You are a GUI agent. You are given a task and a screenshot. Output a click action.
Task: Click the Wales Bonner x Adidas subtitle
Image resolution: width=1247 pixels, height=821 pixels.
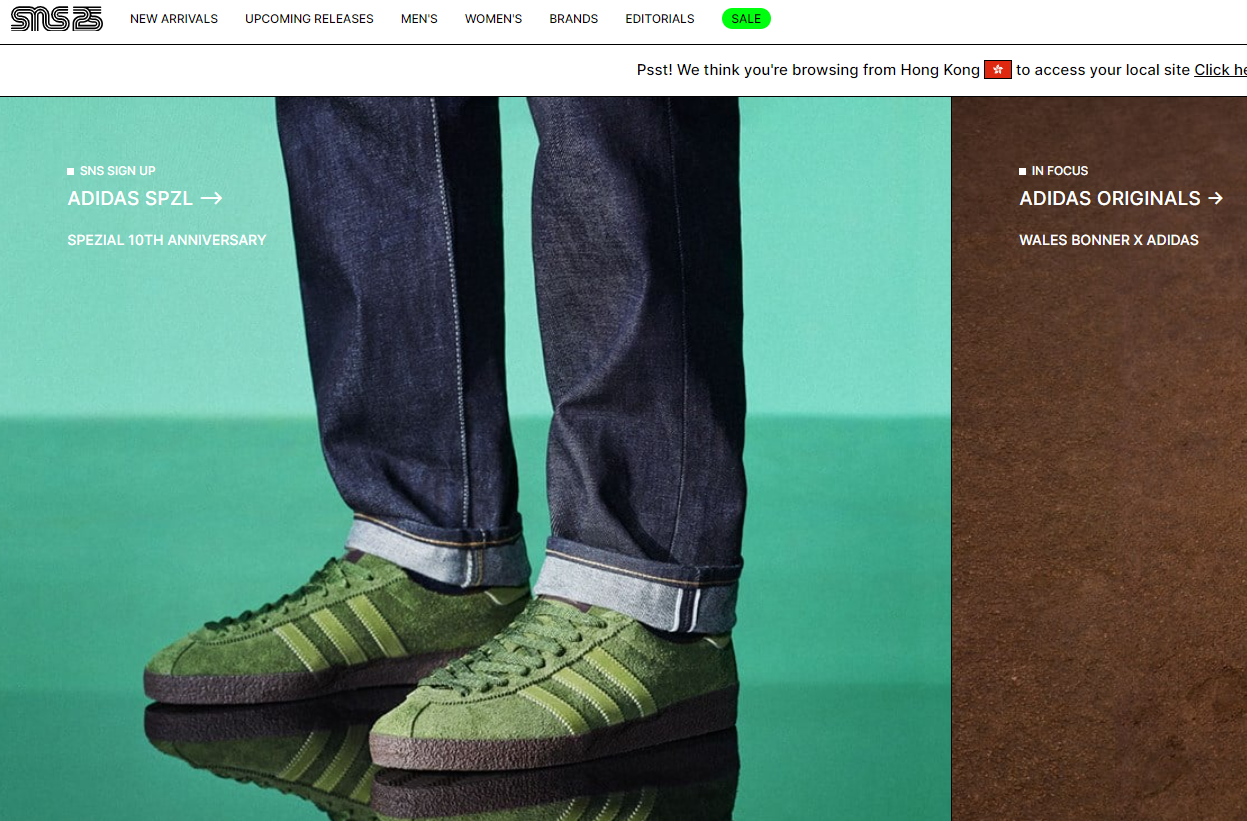pos(1108,240)
